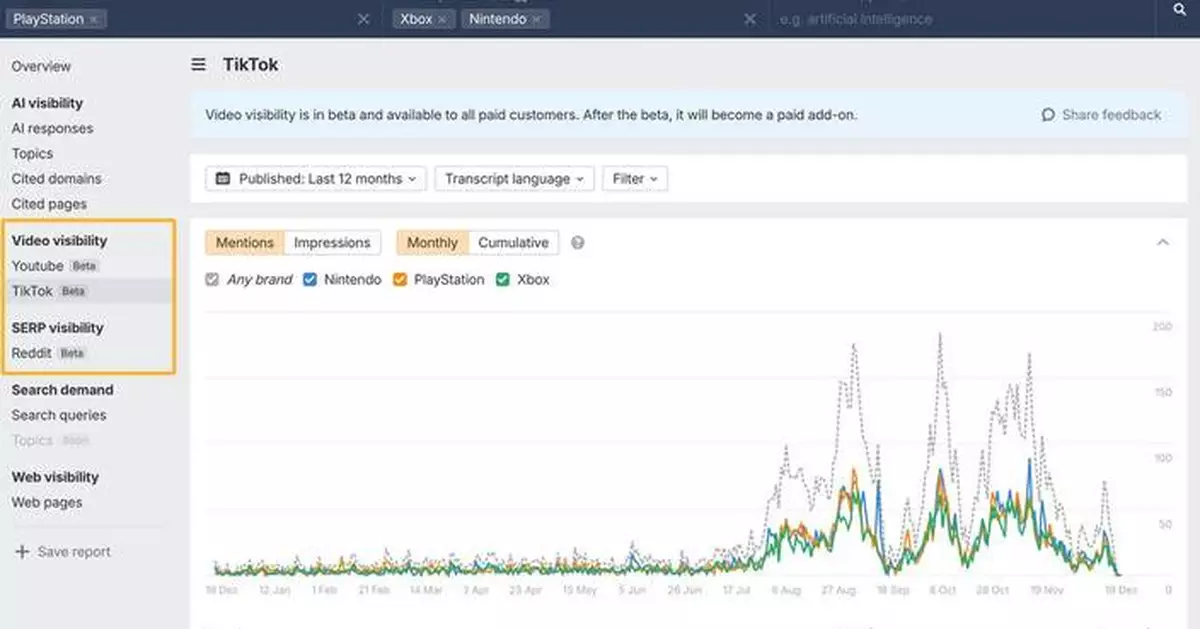Click the plus icon next to Save report
1200x629 pixels.
coord(20,551)
